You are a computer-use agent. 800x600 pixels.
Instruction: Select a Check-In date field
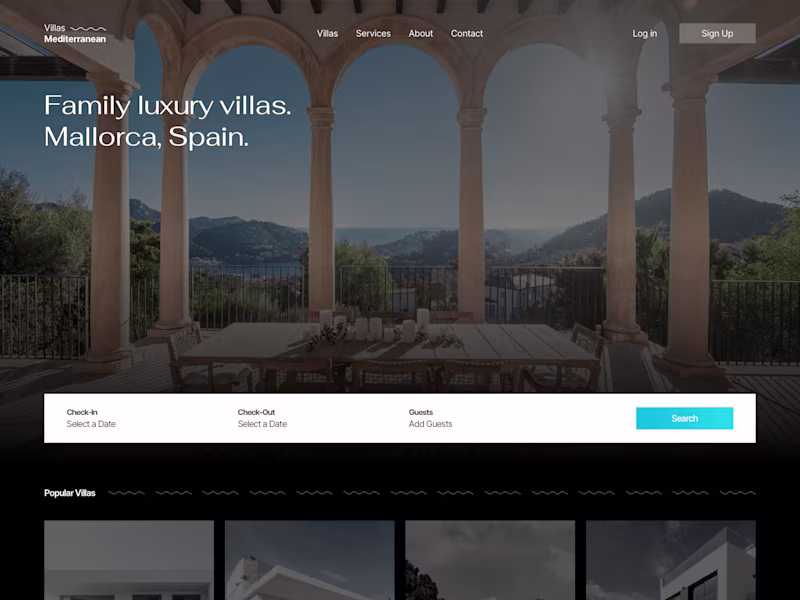click(91, 418)
